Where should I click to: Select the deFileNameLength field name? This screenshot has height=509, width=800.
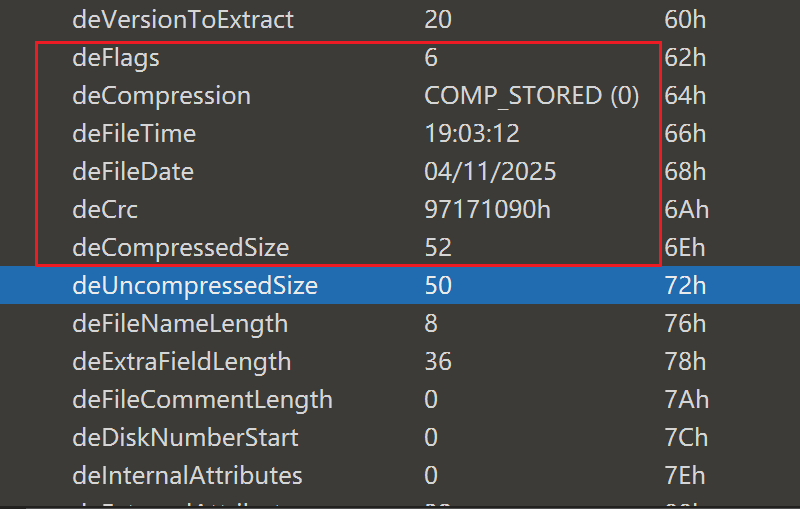click(x=180, y=324)
